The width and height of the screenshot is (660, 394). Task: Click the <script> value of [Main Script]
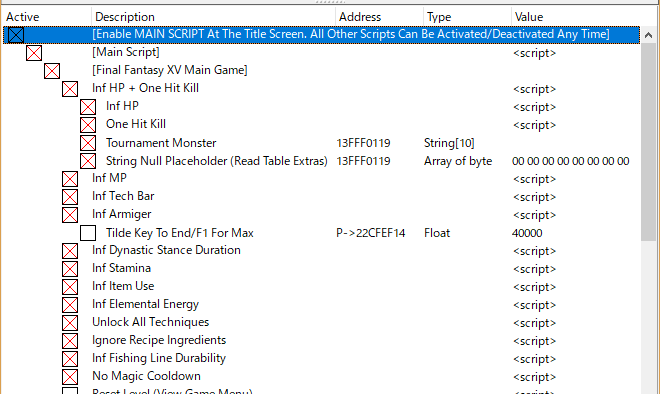(535, 53)
